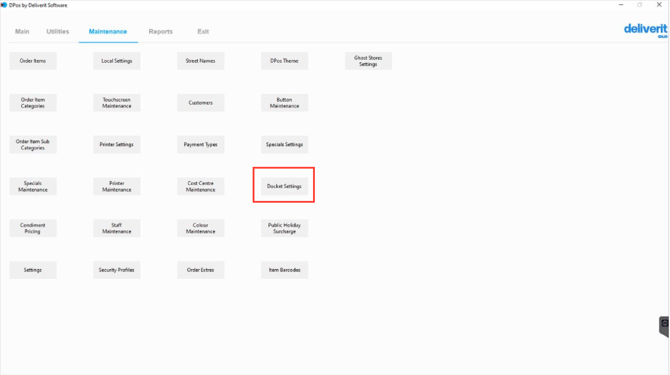Click the deliverit logo
The height and width of the screenshot is (375, 670).
click(645, 30)
